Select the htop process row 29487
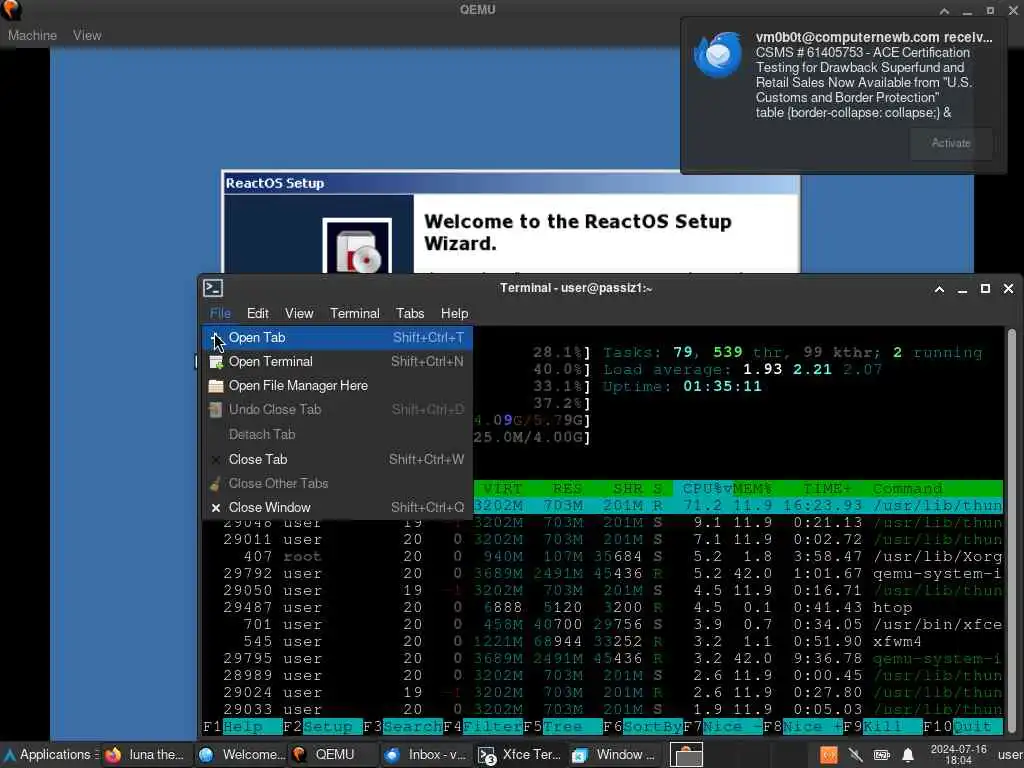This screenshot has height=768, width=1024. point(602,608)
